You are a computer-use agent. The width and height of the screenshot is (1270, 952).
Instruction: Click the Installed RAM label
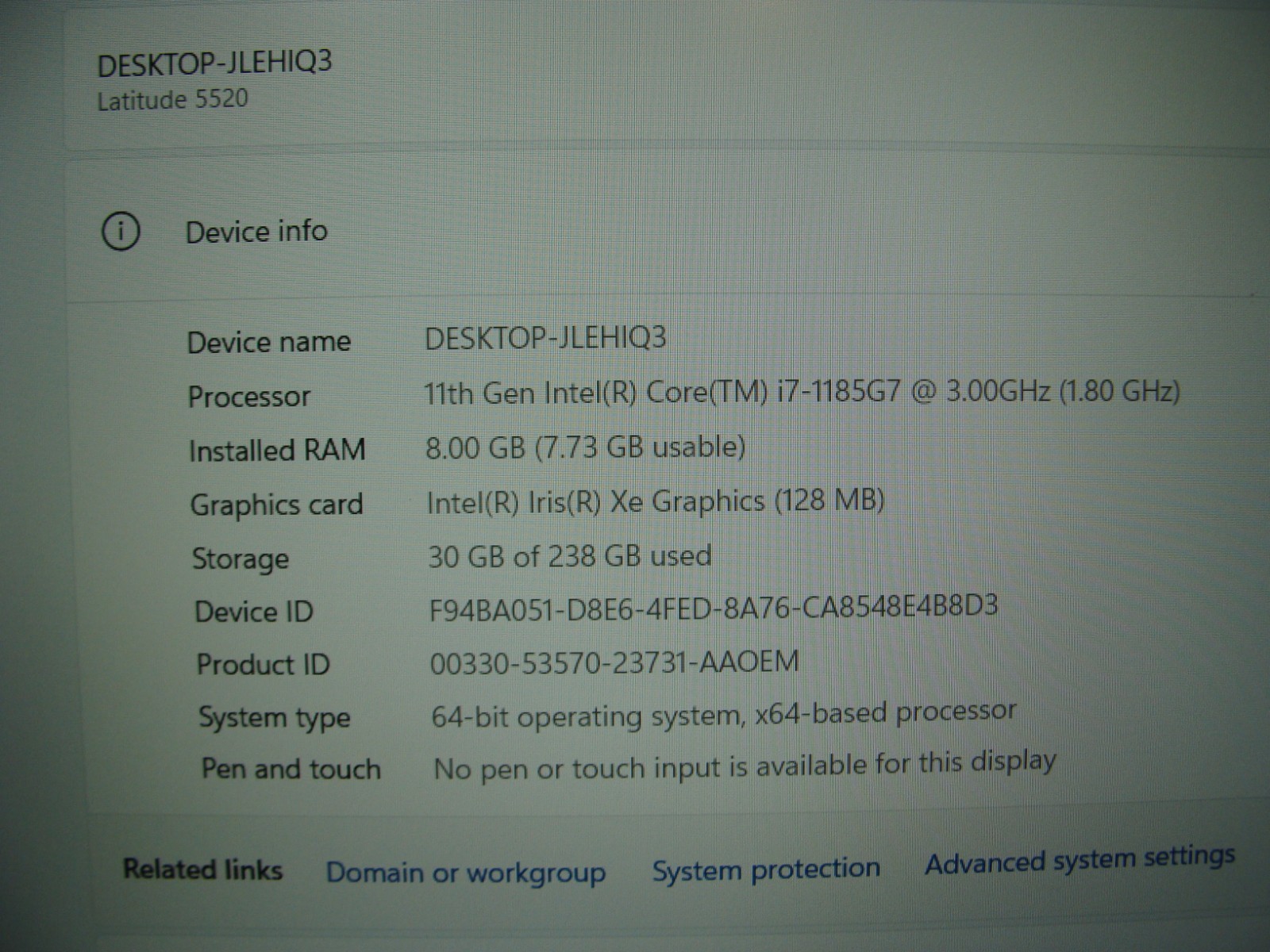(x=277, y=451)
